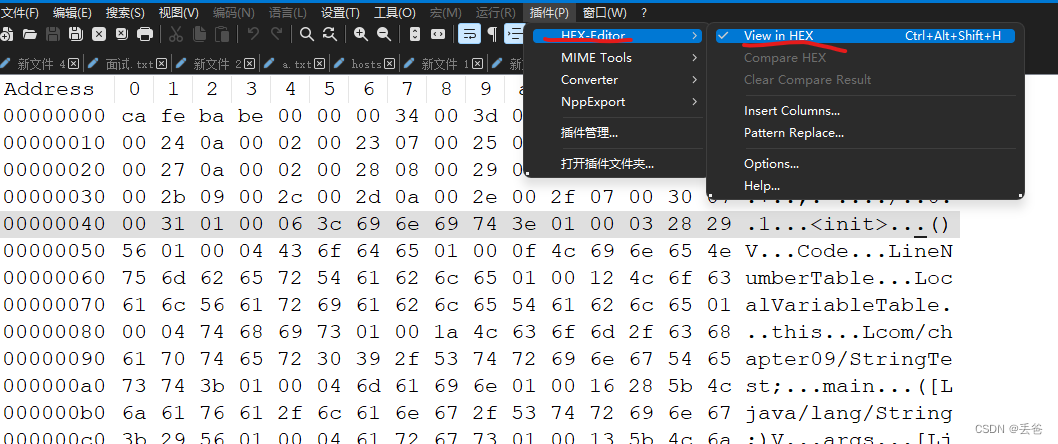Click the greyed-out Save toolbar icon
Image resolution: width=1058 pixels, height=444 pixels.
(53, 34)
